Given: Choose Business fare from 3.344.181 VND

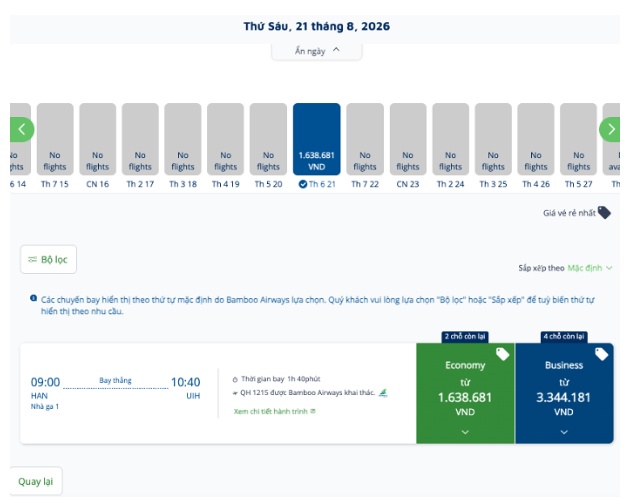Looking at the screenshot, I should (565, 394).
